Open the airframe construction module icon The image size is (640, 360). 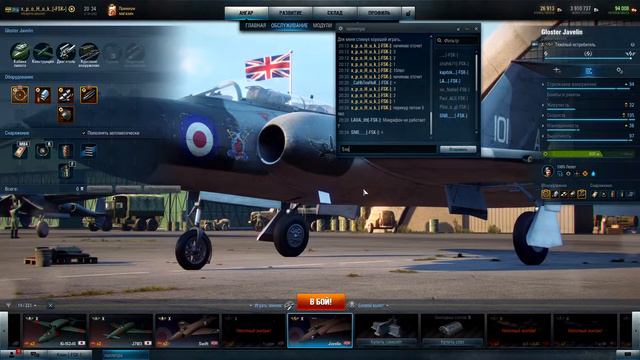pos(43,52)
